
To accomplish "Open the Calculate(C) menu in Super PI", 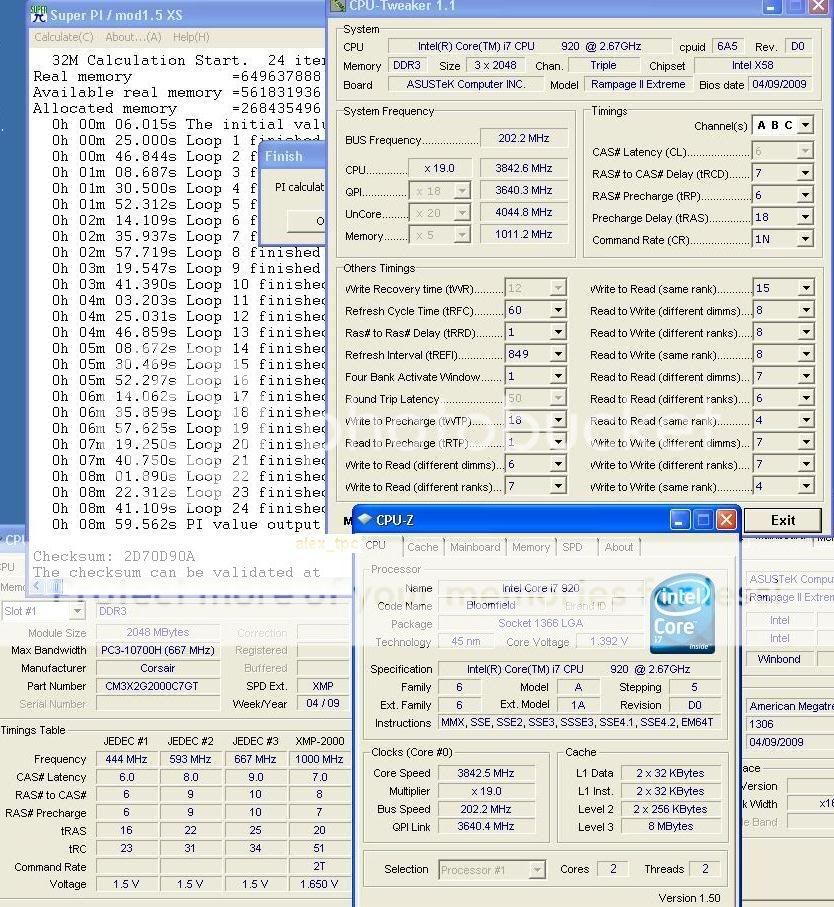I will (64, 37).
